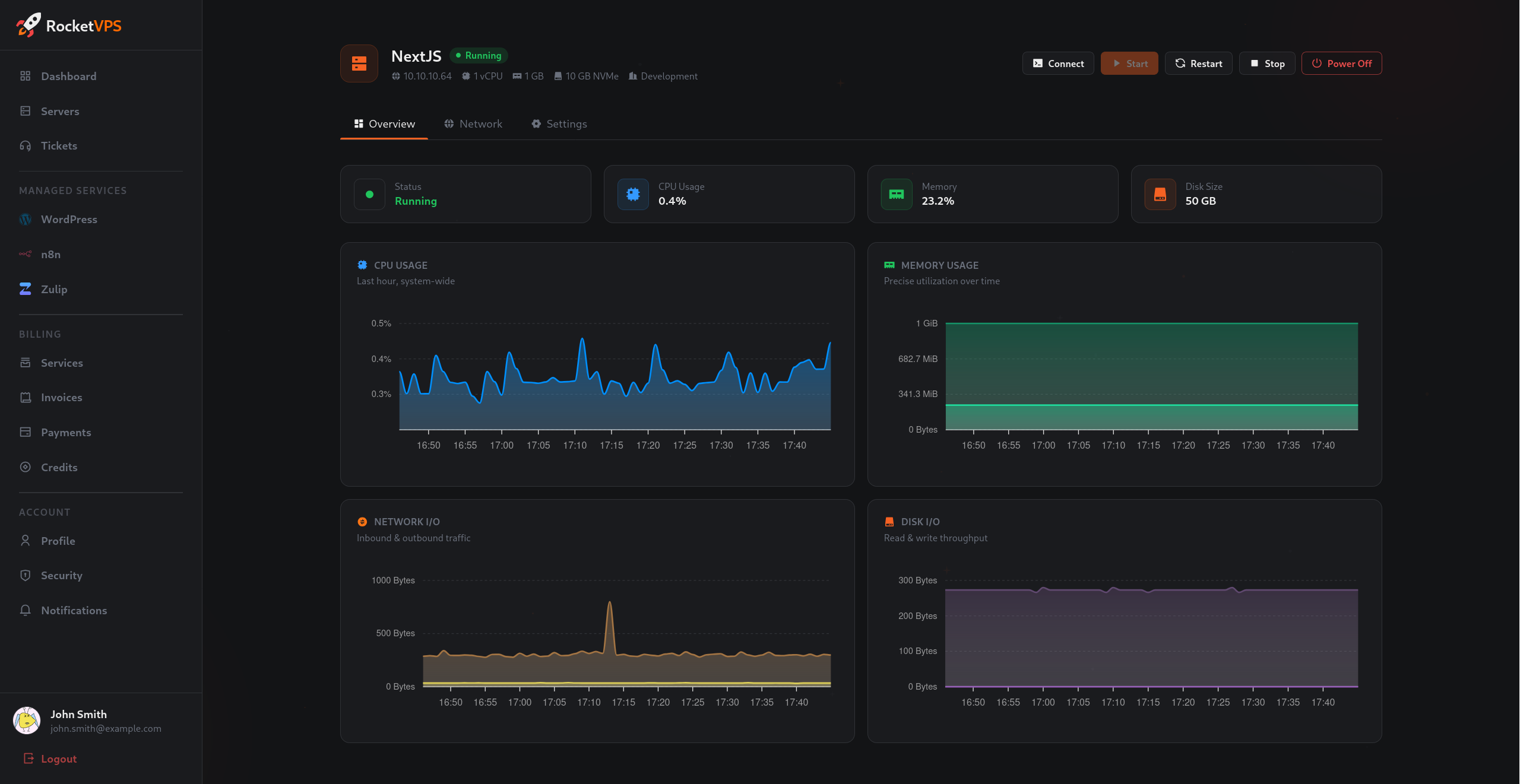Click the DISK I/O chart header icon
This screenshot has height=784, width=1520.
[889, 522]
